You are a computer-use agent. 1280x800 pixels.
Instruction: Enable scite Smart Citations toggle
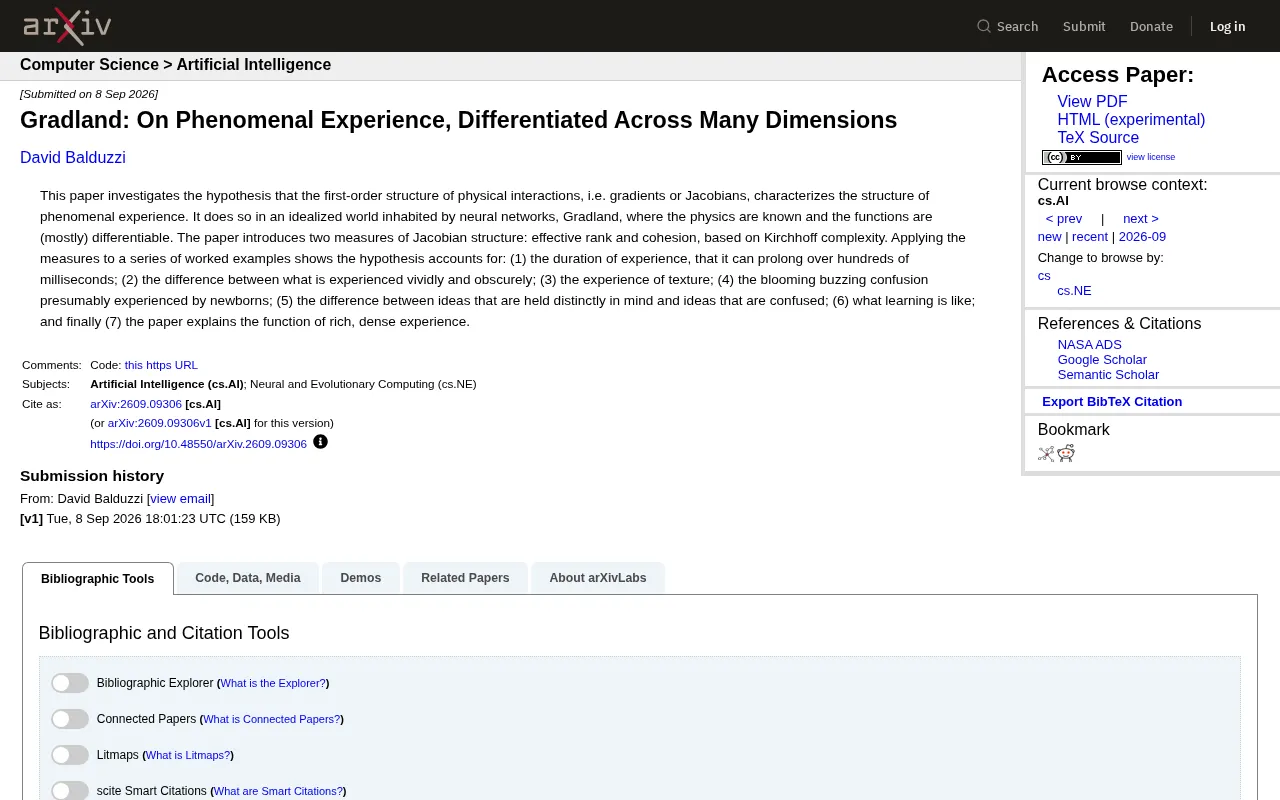(x=70, y=791)
